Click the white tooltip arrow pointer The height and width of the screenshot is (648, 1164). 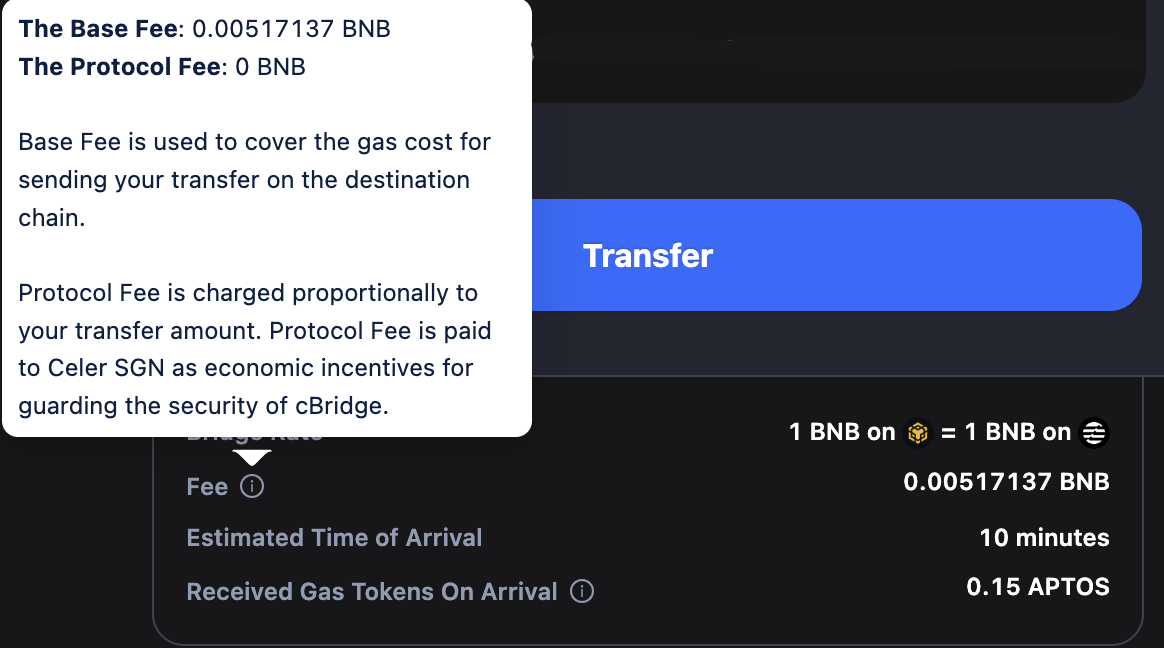[x=252, y=457]
